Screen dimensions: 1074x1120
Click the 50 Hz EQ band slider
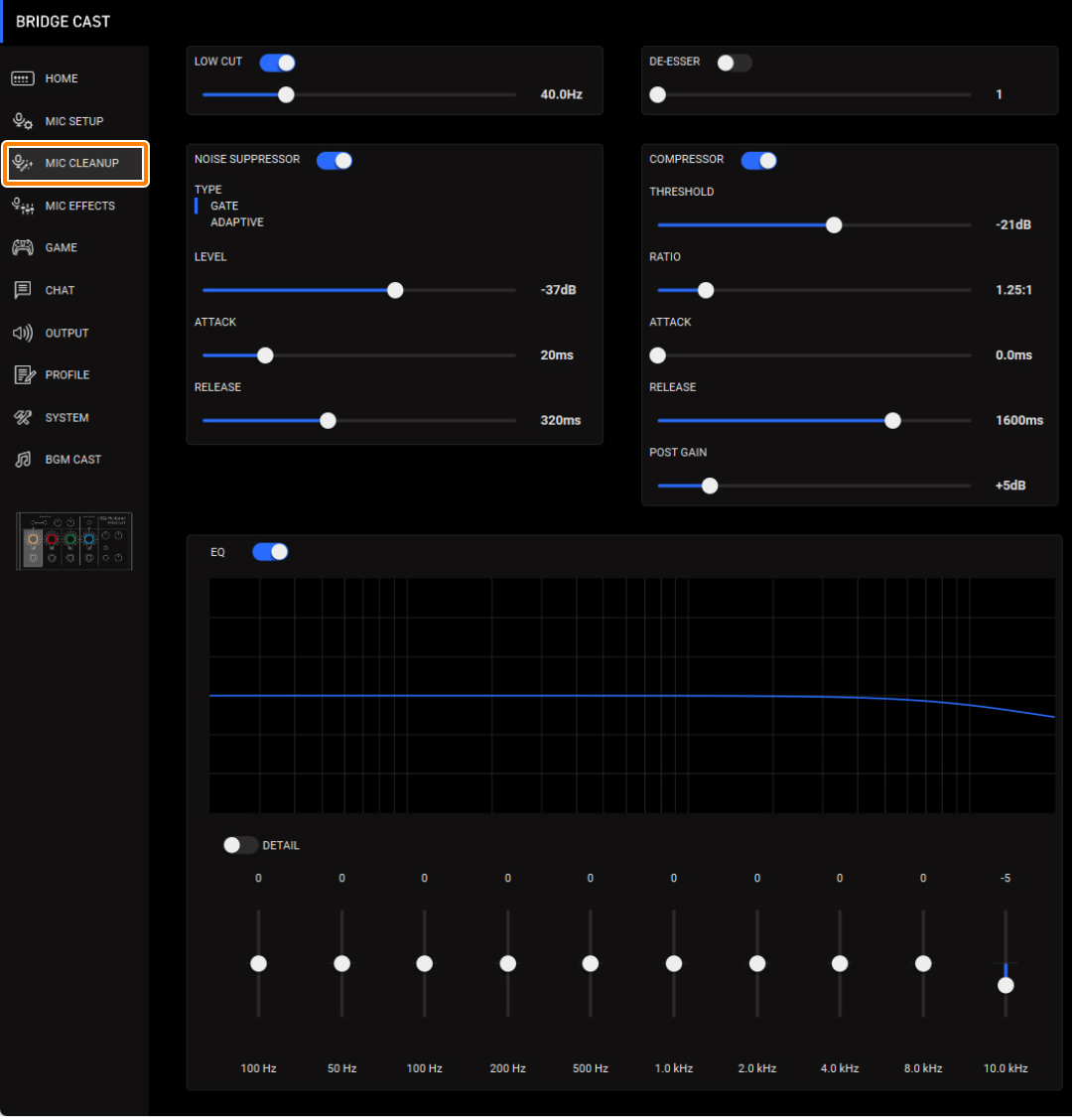point(342,965)
